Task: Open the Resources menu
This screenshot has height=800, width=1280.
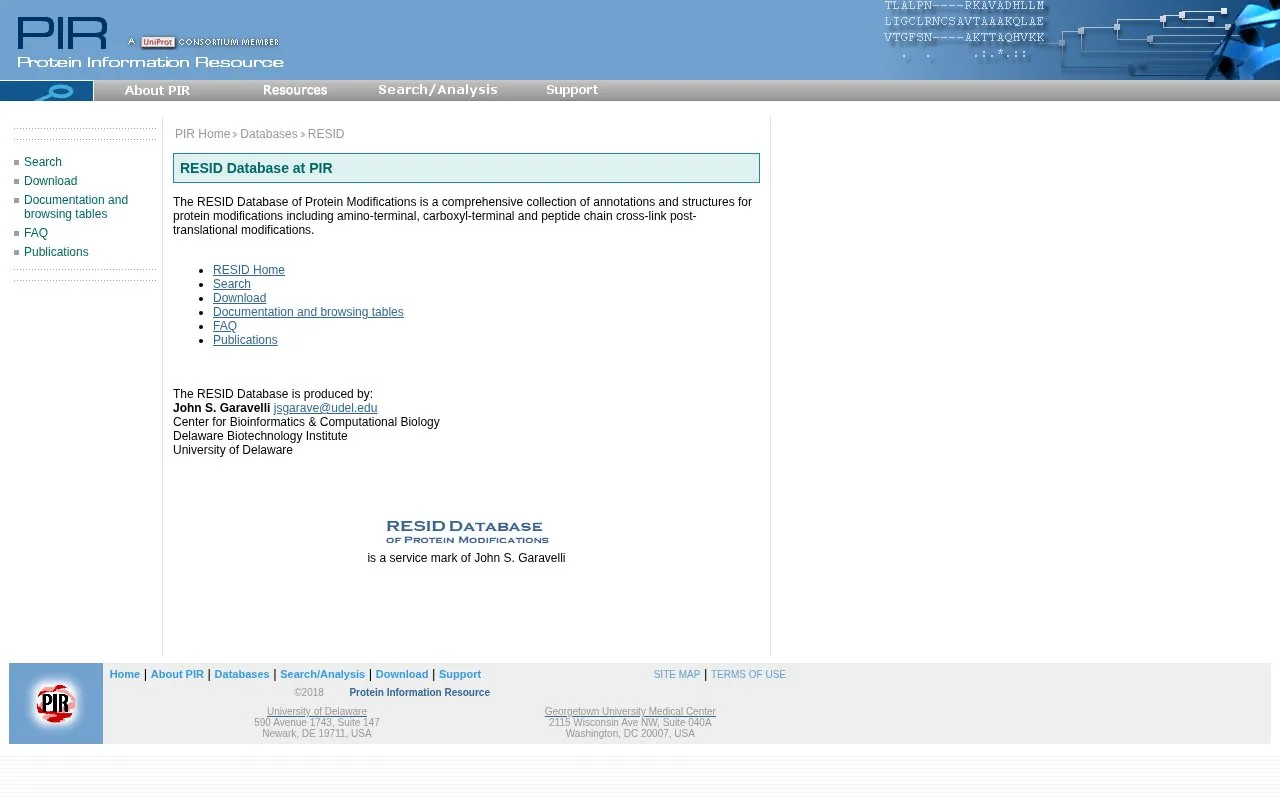Action: (295, 90)
